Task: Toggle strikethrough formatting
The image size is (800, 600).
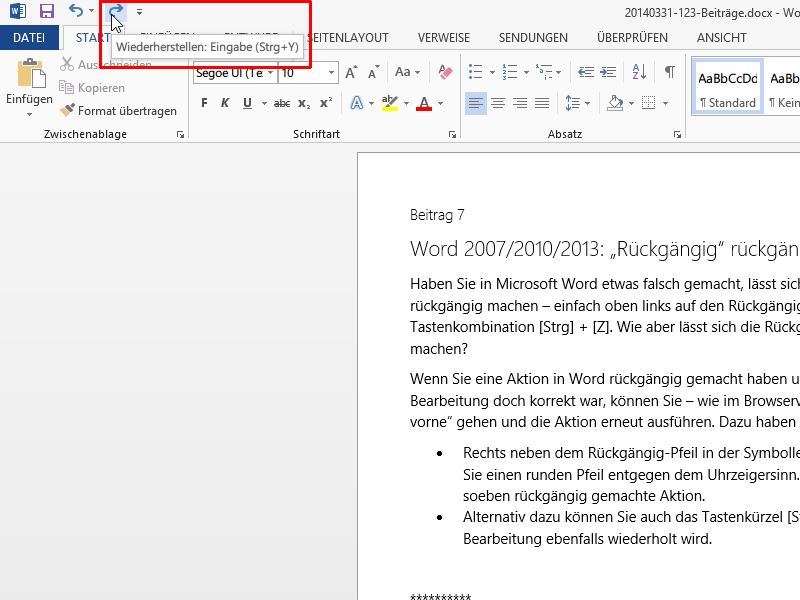Action: [282, 104]
